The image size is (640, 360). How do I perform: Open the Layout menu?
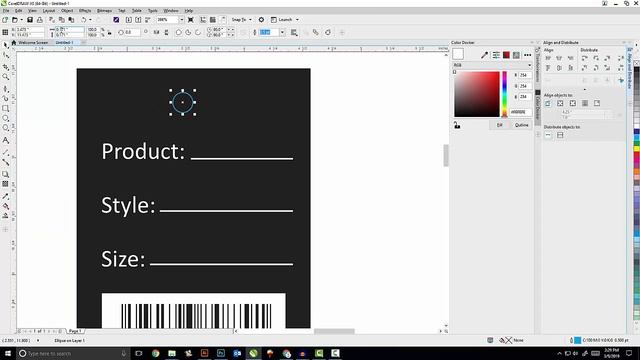click(x=49, y=11)
